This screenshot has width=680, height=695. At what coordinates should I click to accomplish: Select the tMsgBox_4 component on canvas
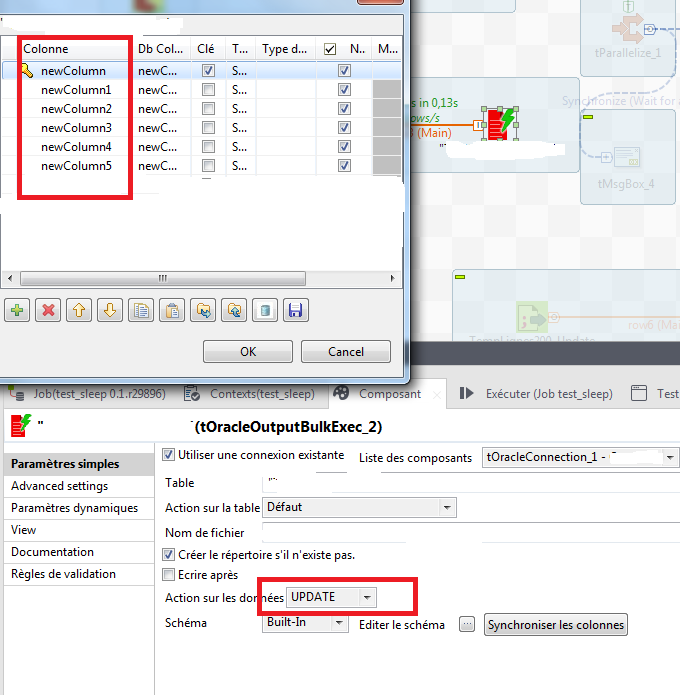(x=627, y=156)
